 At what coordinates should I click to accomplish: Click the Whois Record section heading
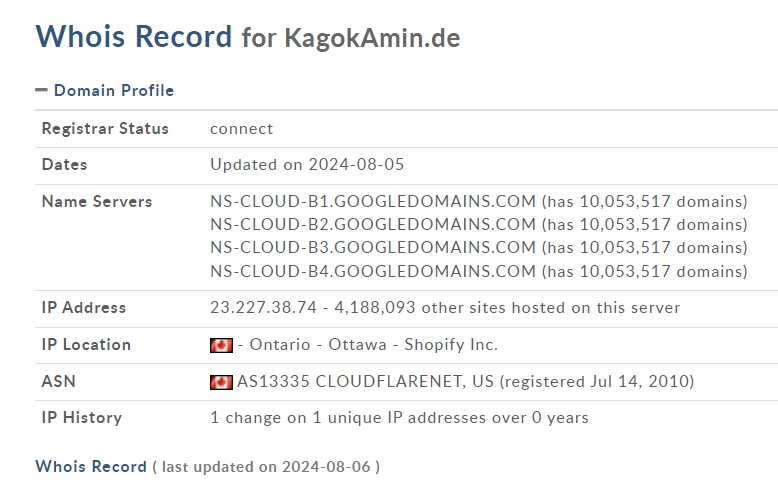[x=91, y=467]
